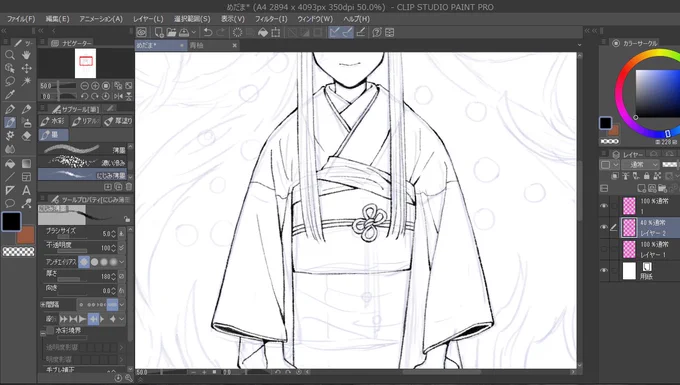Screen dimensions: 680x385
Task: Select the lasso selection tool
Action: click(x=10, y=81)
